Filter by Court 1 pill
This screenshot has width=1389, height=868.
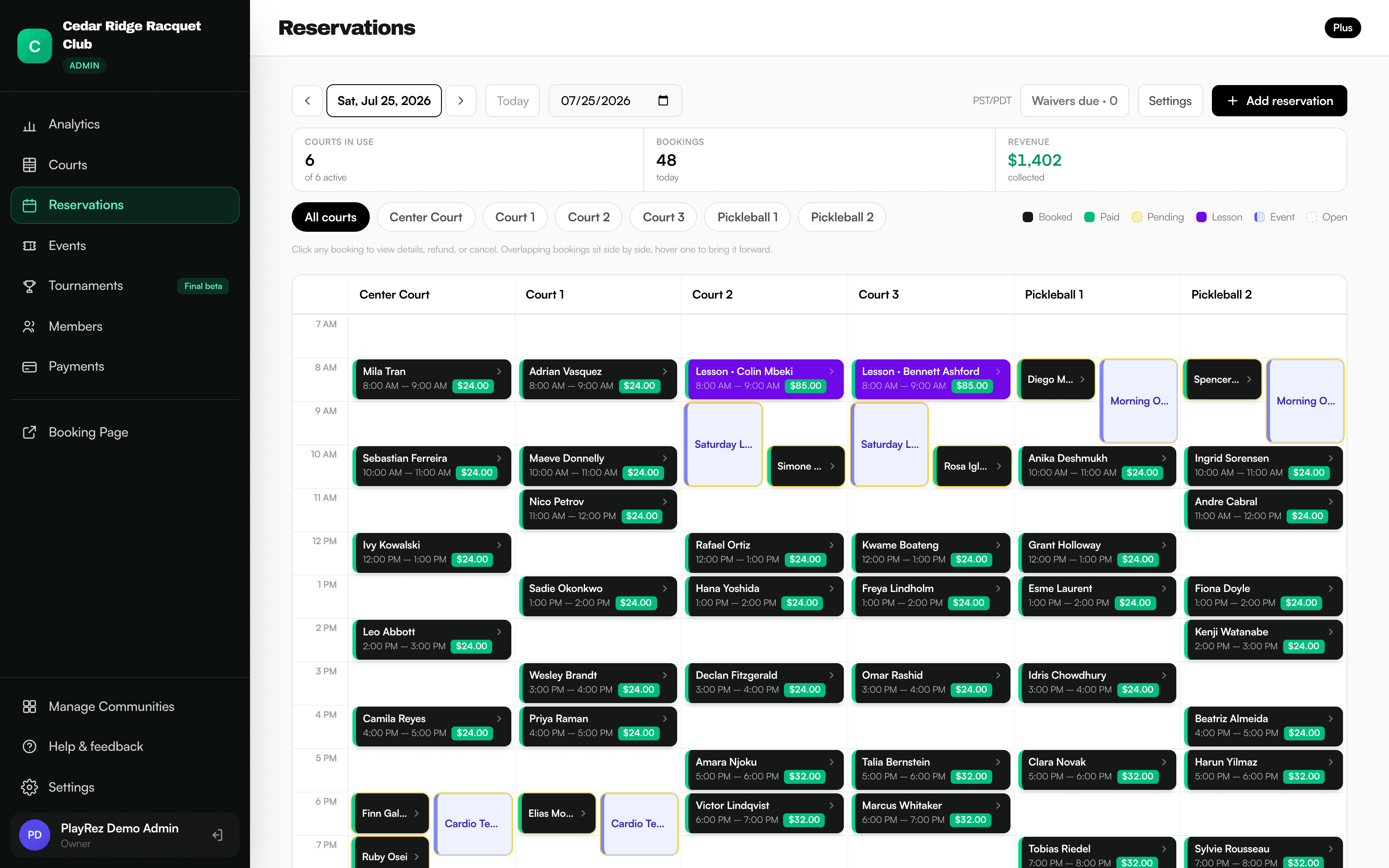pos(515,217)
